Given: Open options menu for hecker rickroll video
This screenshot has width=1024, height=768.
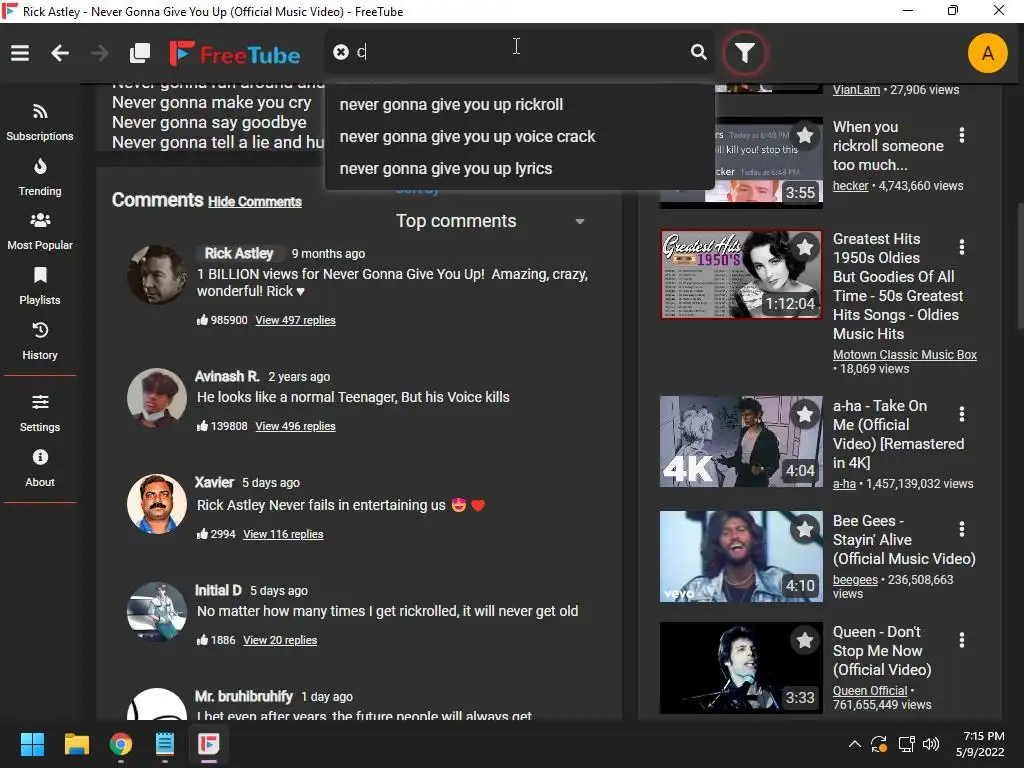Looking at the screenshot, I should [x=962, y=135].
